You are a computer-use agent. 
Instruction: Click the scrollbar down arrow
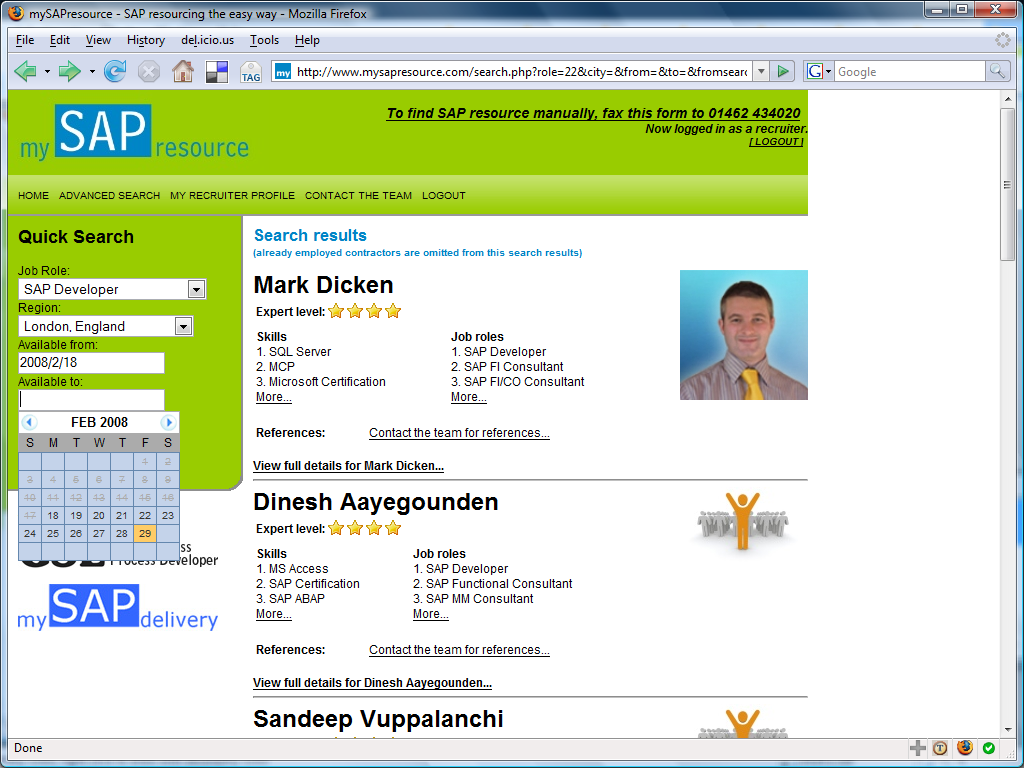coord(1007,730)
